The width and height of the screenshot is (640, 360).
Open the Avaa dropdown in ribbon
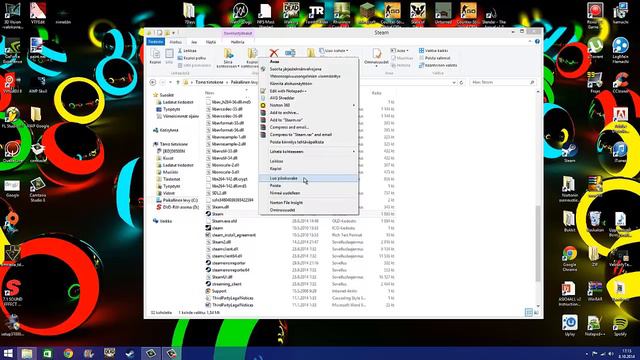coord(400,51)
